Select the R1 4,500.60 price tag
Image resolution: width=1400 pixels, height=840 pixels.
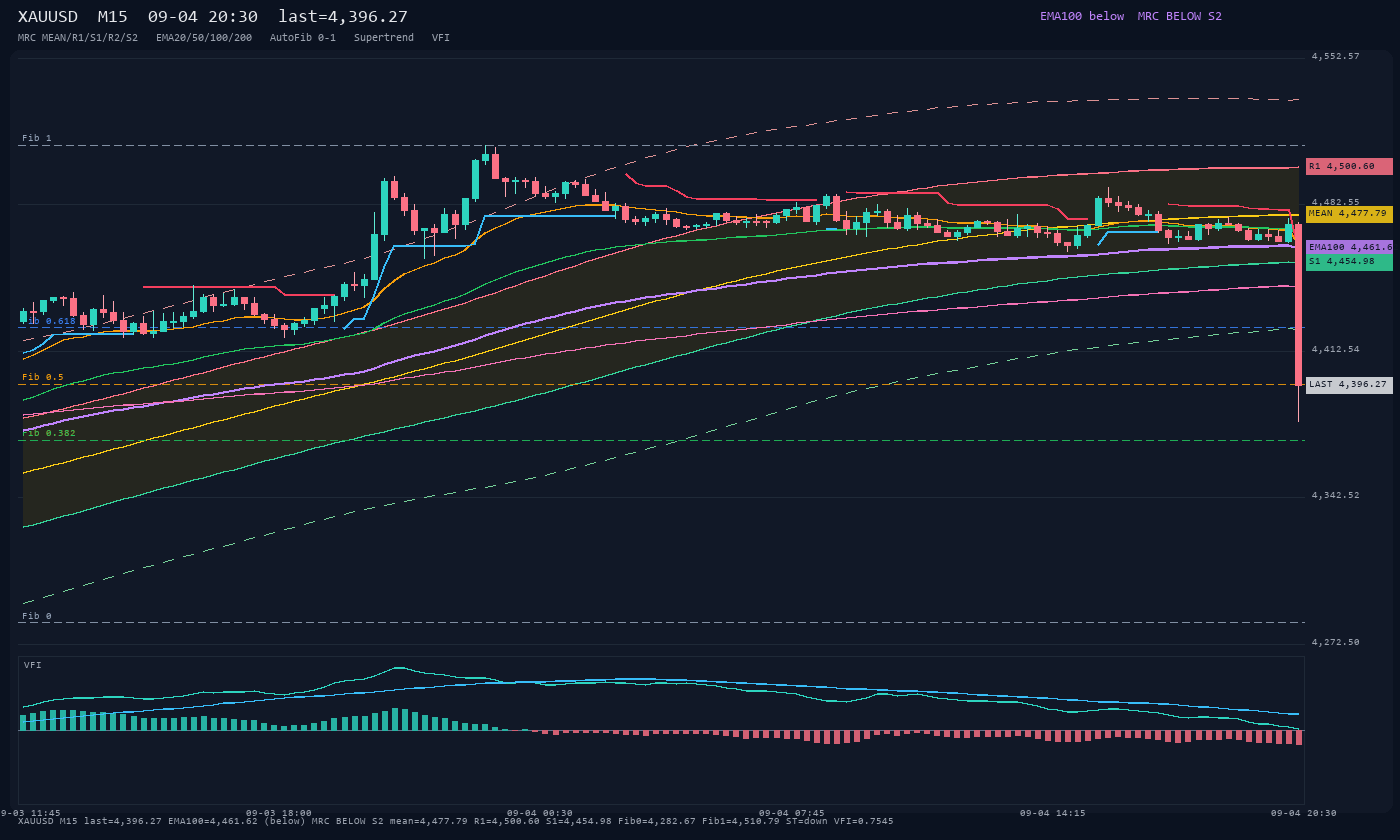[1349, 166]
